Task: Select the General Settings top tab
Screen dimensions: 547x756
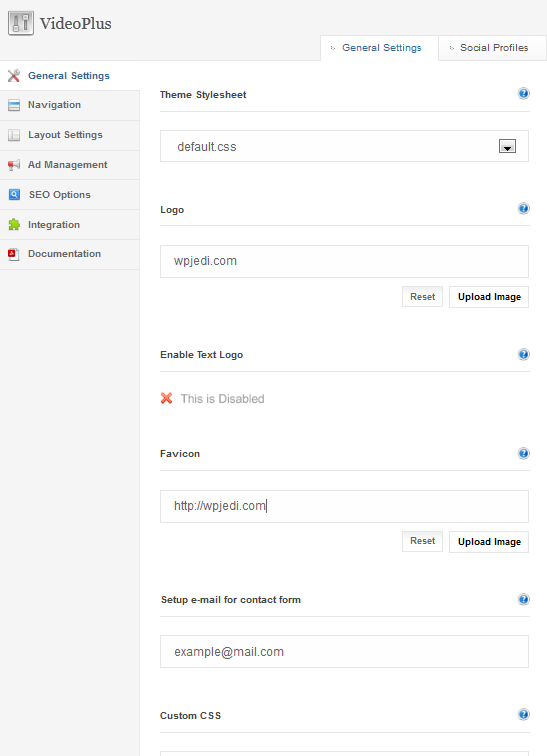Action: point(379,48)
